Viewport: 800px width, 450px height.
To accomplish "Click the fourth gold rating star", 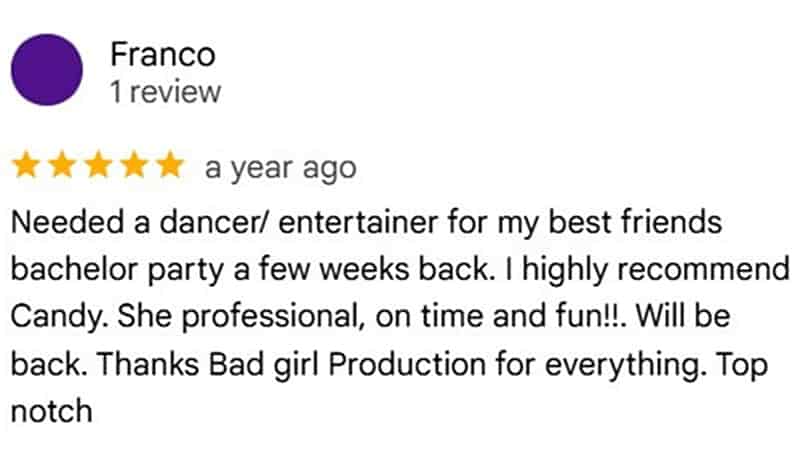I will tap(135, 167).
